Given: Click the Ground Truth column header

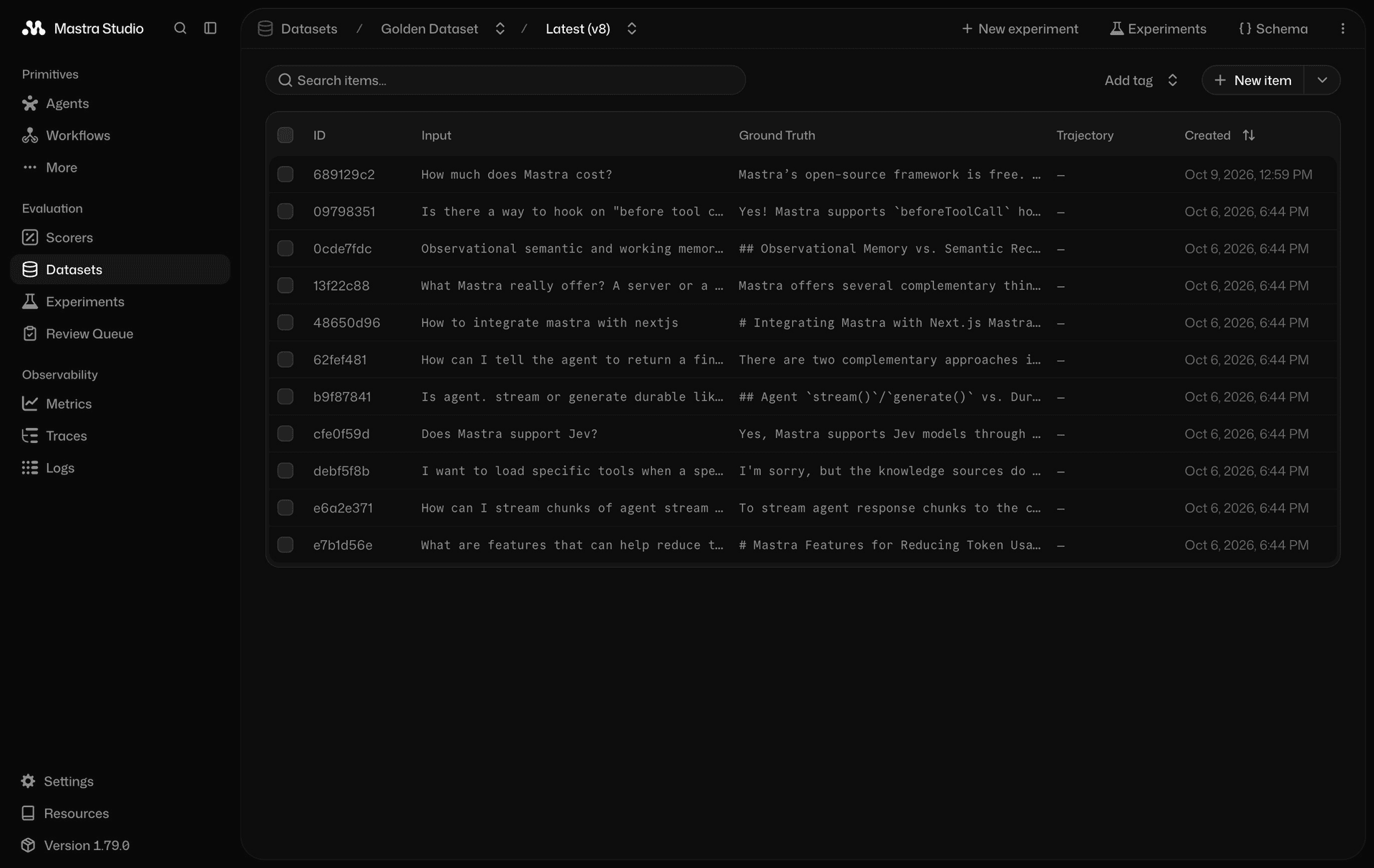Looking at the screenshot, I should (x=777, y=135).
